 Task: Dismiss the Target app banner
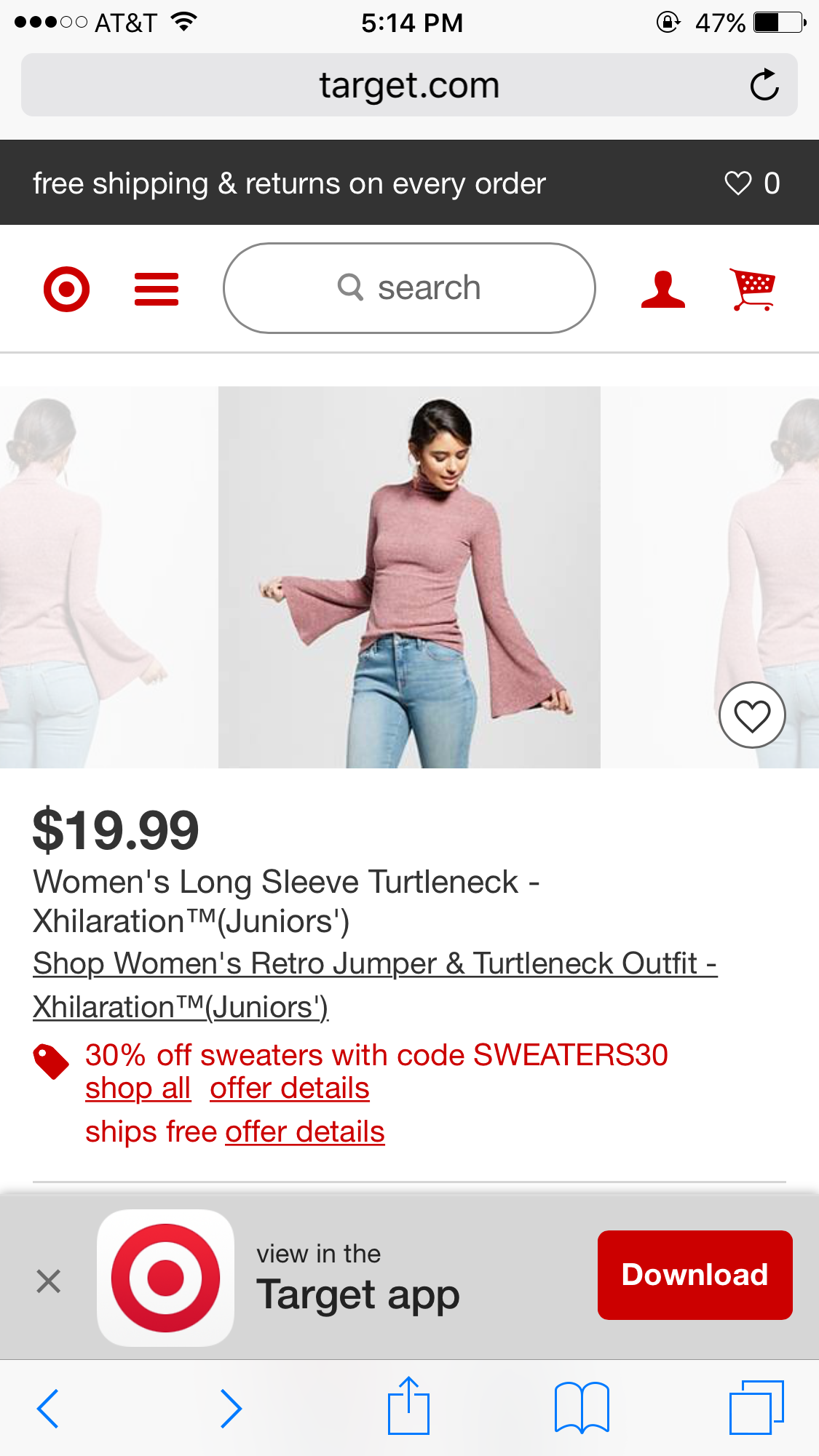(x=48, y=1281)
